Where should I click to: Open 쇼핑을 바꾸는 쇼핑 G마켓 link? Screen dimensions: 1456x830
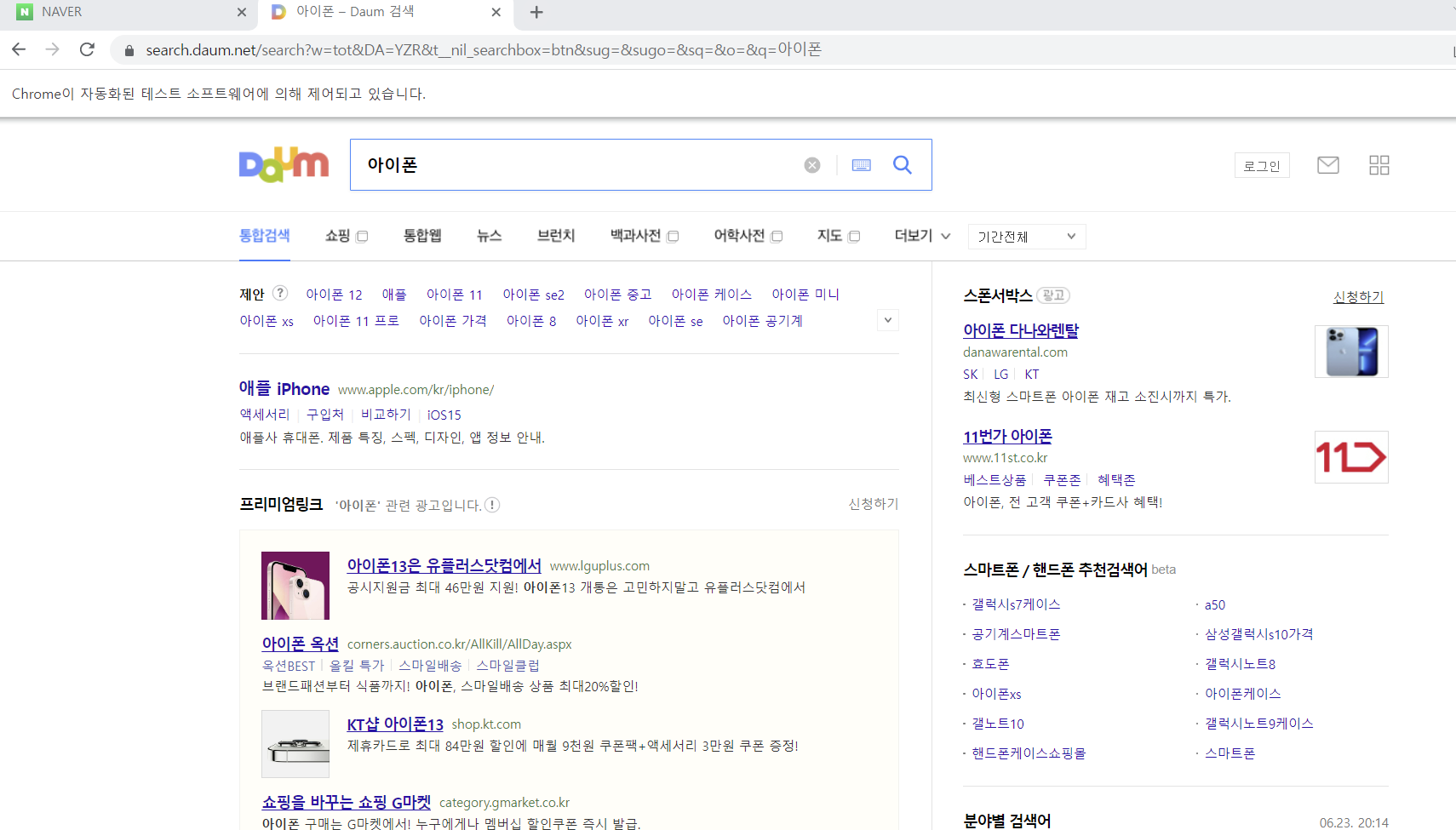[347, 802]
